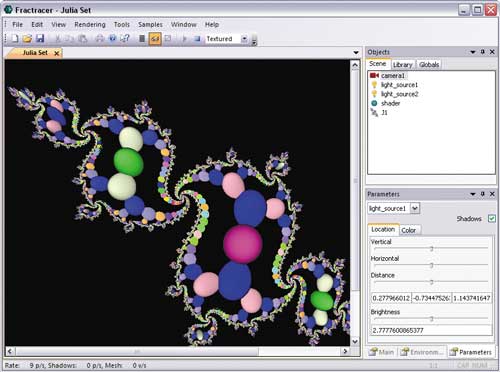Open the light_source1 object selector dropdown
This screenshot has height=372, width=500.
tap(415, 208)
